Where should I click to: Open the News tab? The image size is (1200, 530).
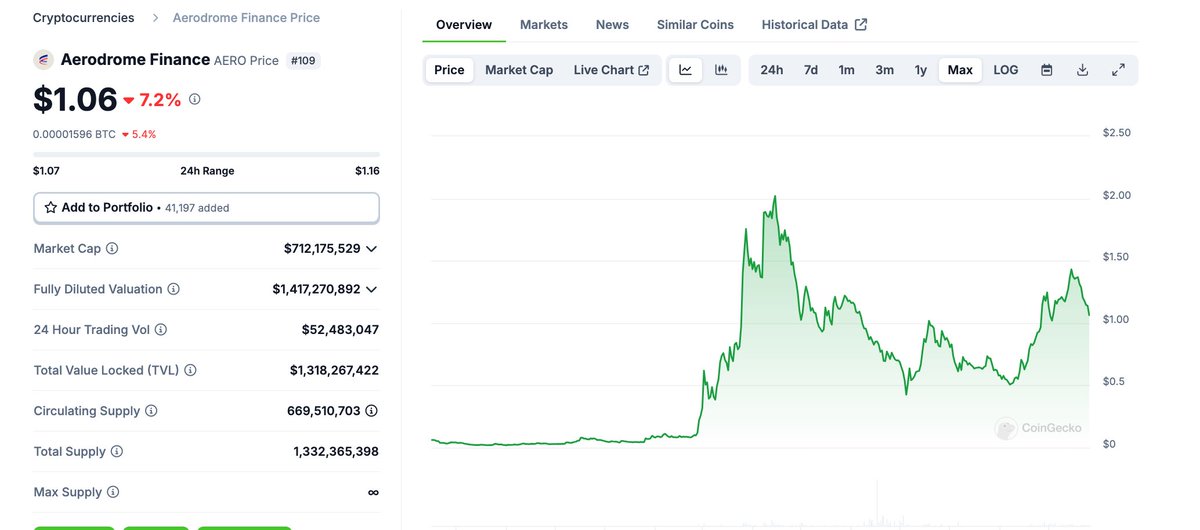[x=612, y=24]
